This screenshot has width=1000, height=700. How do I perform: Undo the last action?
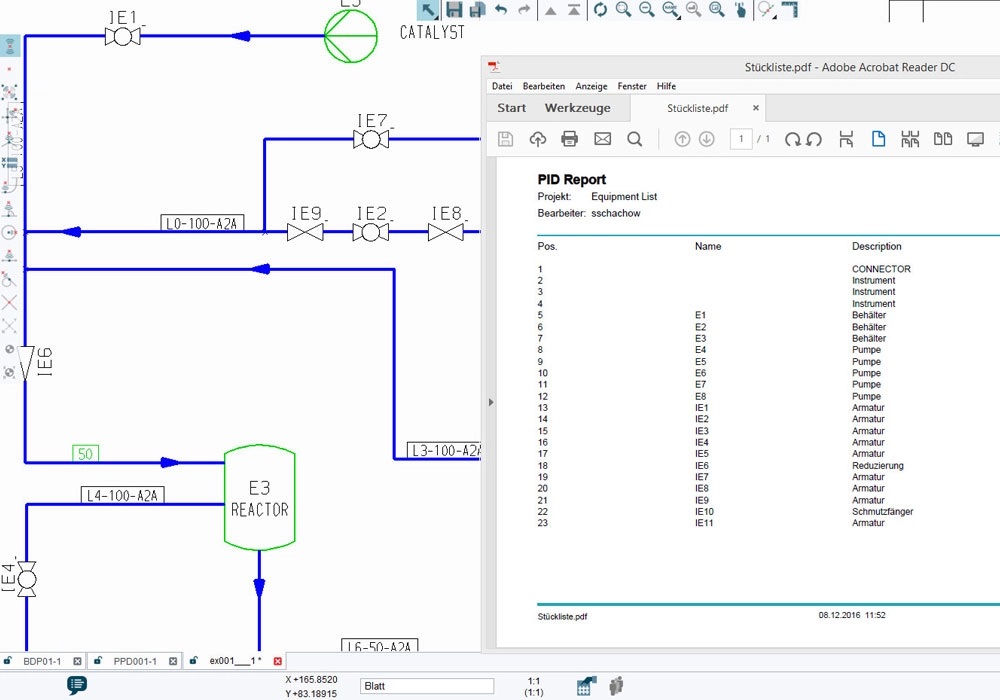(501, 10)
